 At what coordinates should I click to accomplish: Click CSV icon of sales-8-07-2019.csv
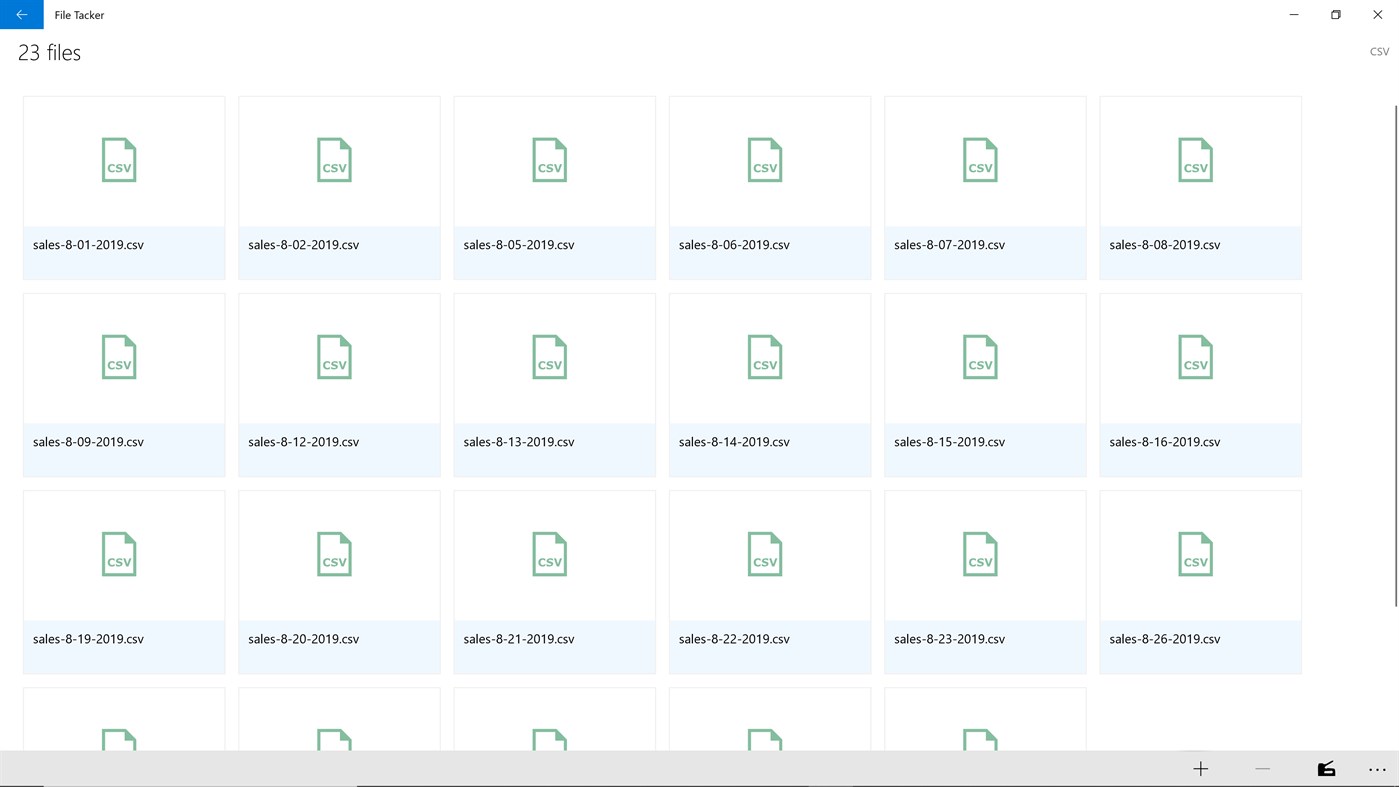click(x=980, y=160)
